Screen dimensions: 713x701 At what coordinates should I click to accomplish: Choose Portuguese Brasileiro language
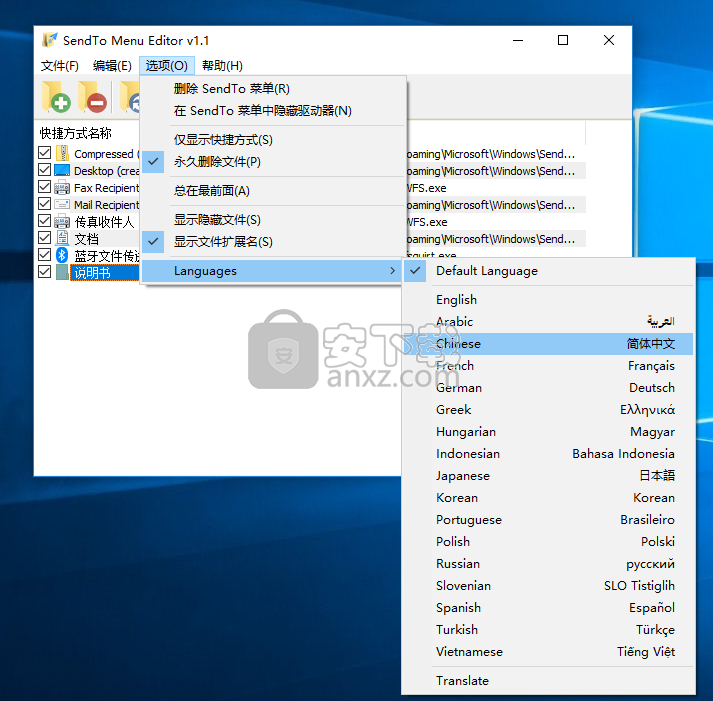coord(548,520)
